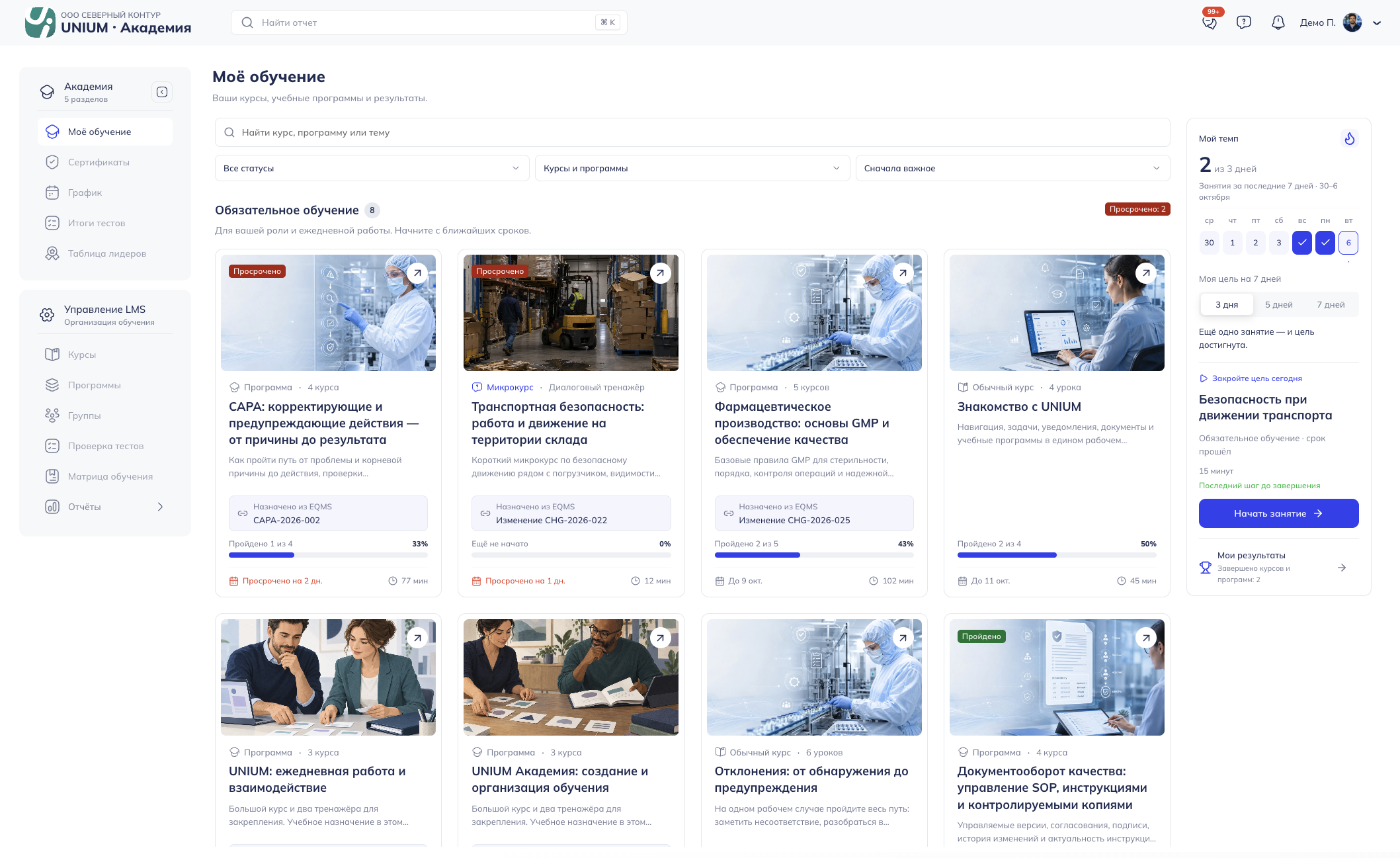This screenshot has height=858, width=1400.
Task: Open Знакомство с UNIUM card arrow icon
Action: [x=1146, y=273]
